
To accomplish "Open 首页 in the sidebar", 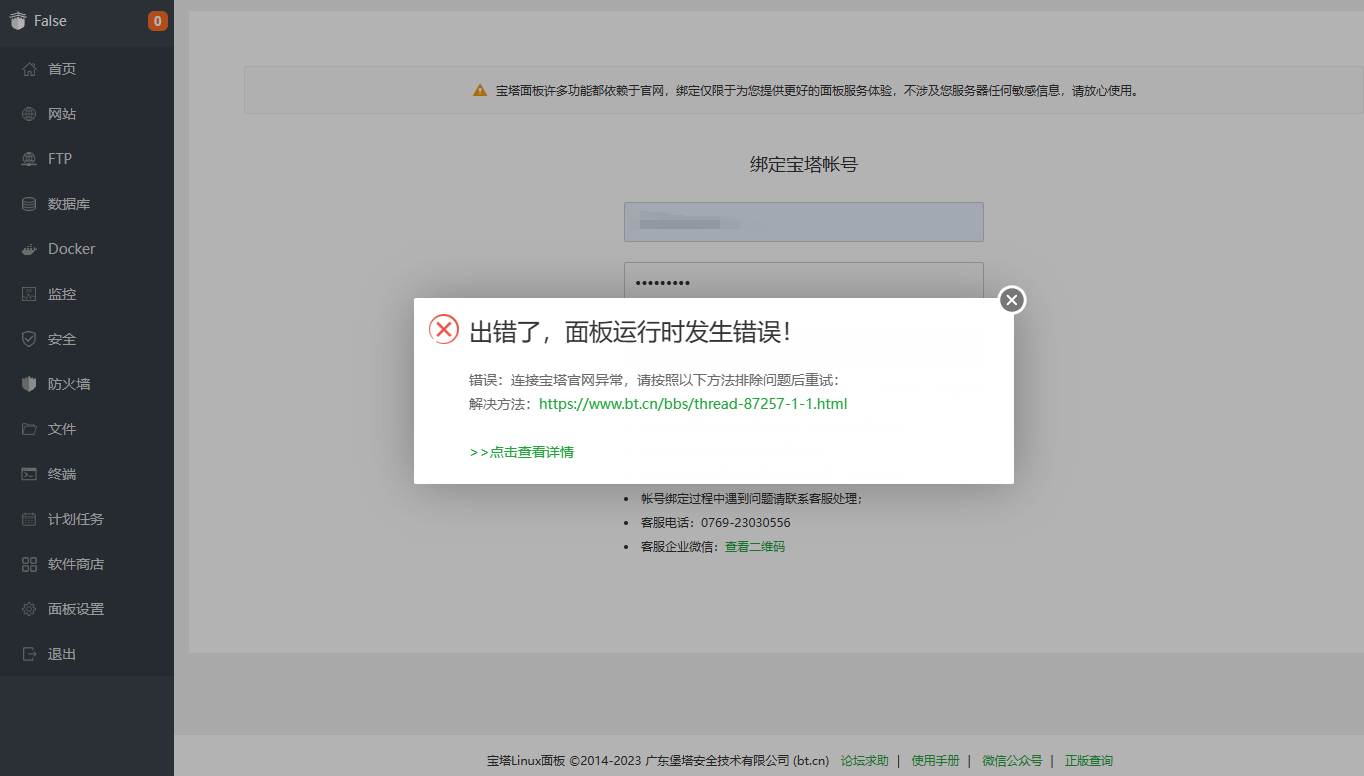I will (x=62, y=69).
